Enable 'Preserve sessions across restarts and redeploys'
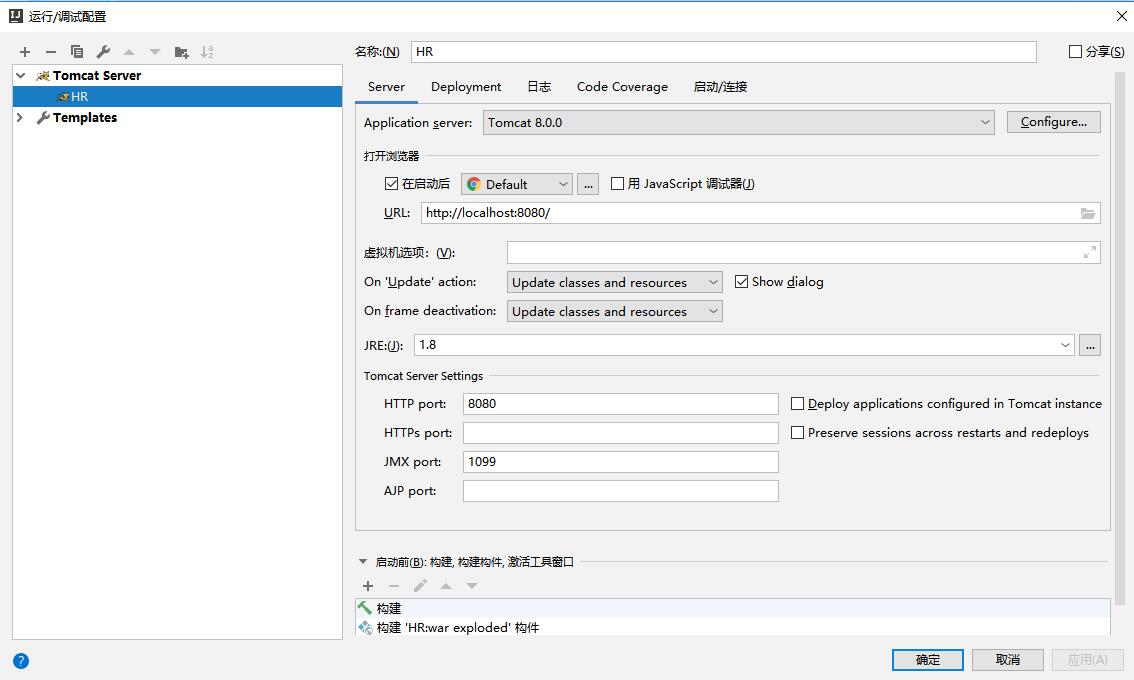Screen dimensions: 1134x680 pyautogui.click(x=798, y=433)
